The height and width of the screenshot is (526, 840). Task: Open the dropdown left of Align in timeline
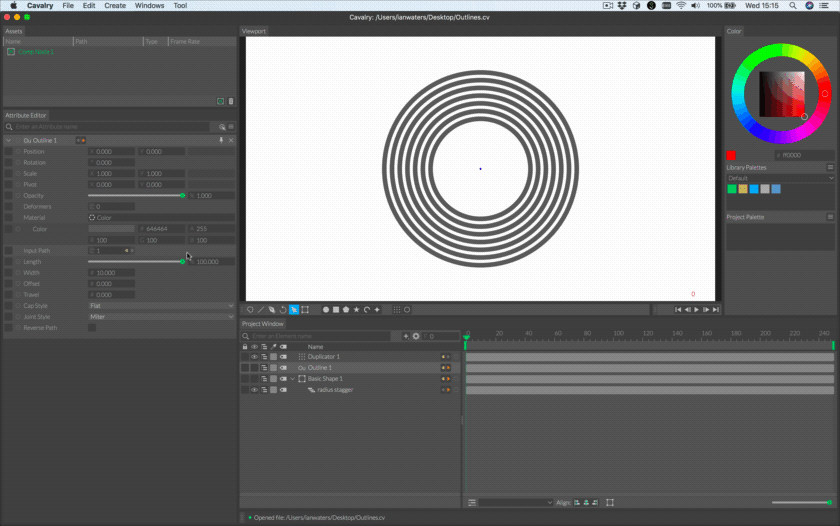pyautogui.click(x=515, y=502)
